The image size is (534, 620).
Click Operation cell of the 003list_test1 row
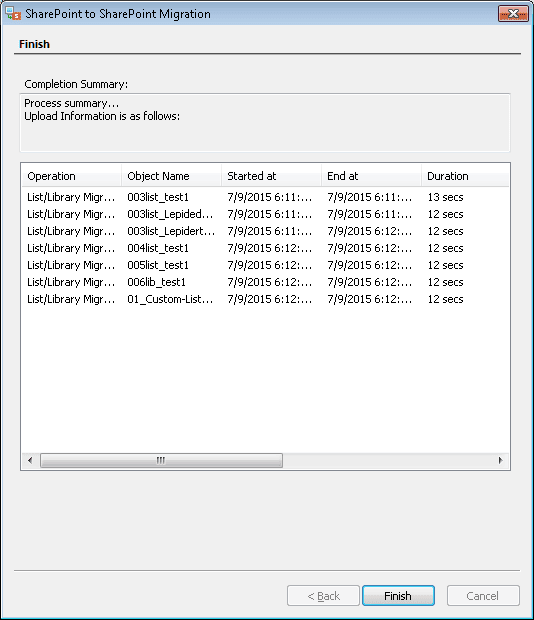(x=71, y=197)
